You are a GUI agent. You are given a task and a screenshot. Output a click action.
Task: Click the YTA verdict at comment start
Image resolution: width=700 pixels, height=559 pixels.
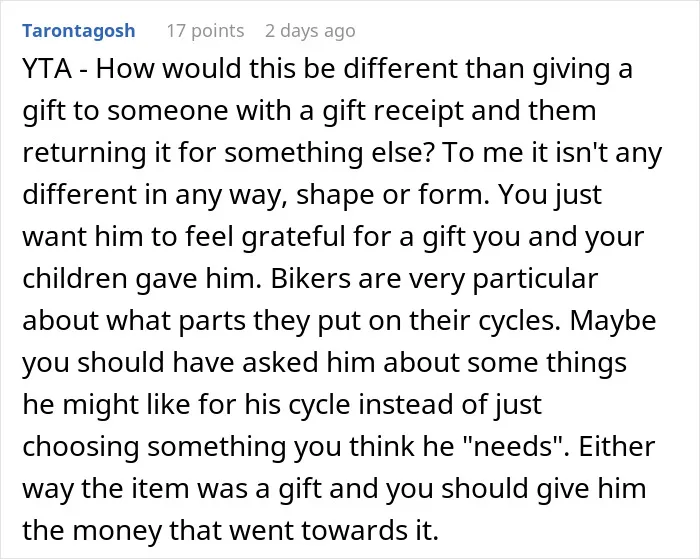coord(47,69)
